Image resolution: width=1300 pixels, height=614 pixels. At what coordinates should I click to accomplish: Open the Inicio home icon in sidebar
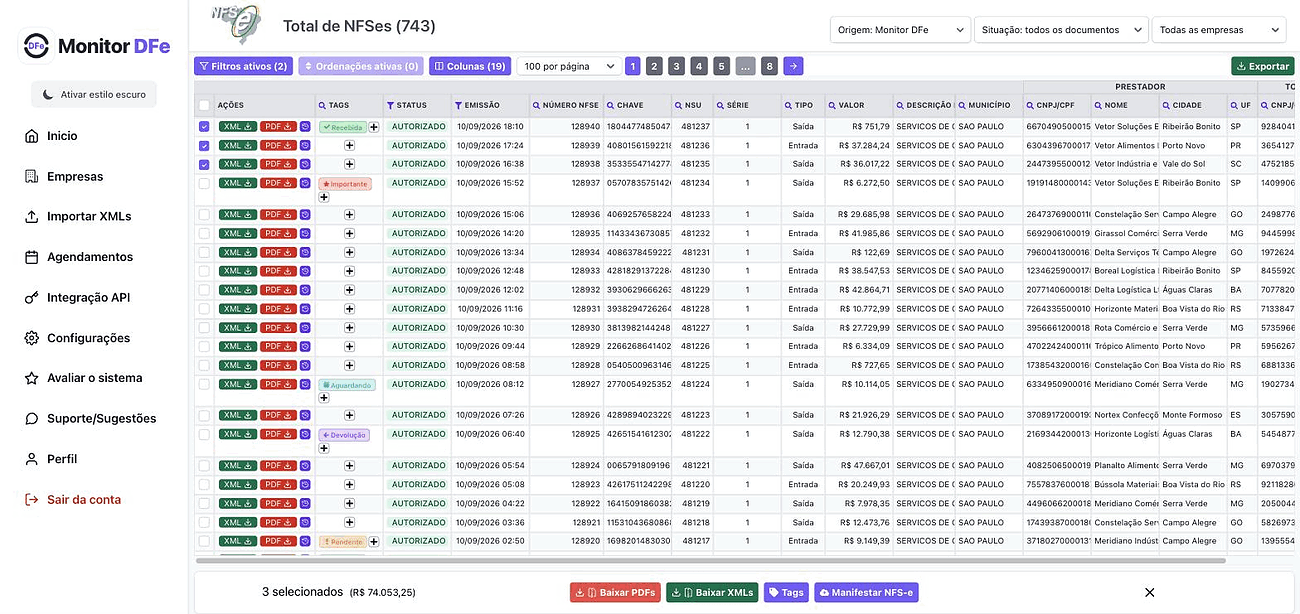pos(31,136)
